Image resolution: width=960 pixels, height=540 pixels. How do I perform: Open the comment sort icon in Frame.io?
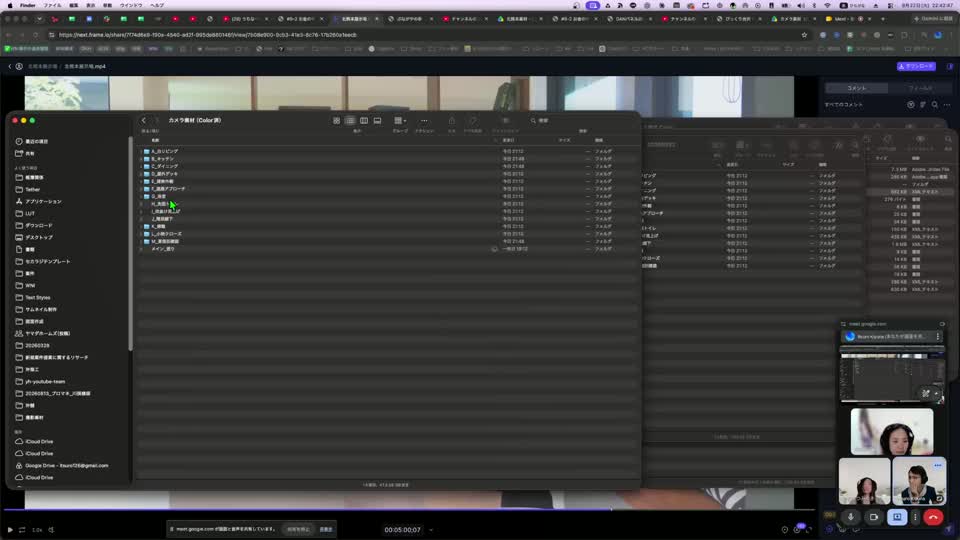point(923,105)
